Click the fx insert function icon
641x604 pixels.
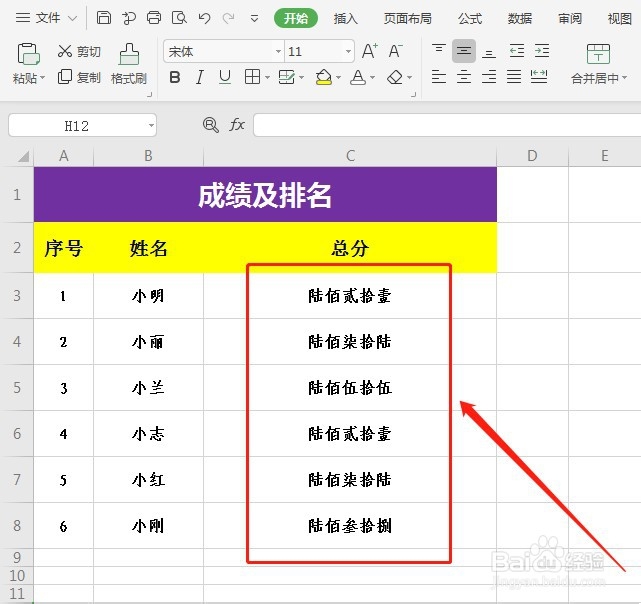click(x=237, y=125)
